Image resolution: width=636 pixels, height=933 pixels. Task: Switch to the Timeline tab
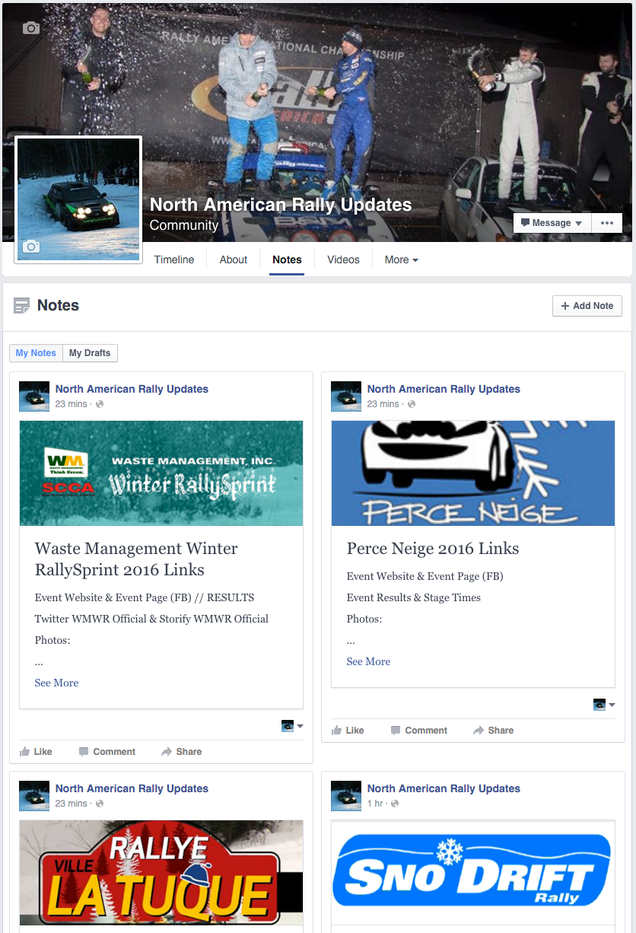coord(174,260)
